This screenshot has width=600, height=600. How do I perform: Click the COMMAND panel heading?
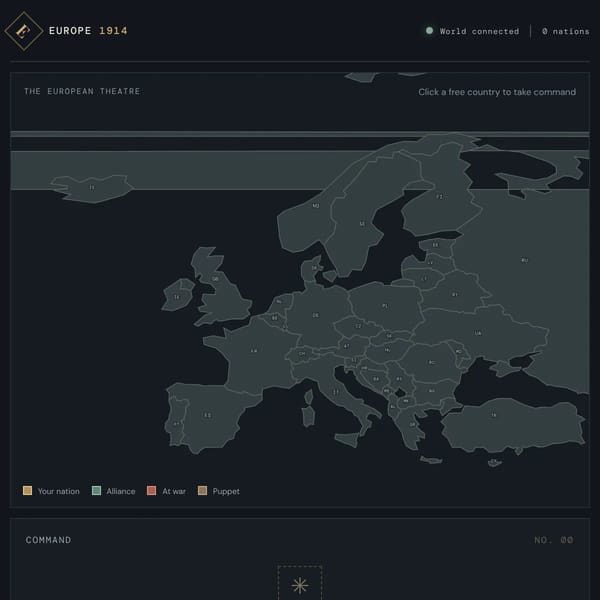pyautogui.click(x=48, y=540)
